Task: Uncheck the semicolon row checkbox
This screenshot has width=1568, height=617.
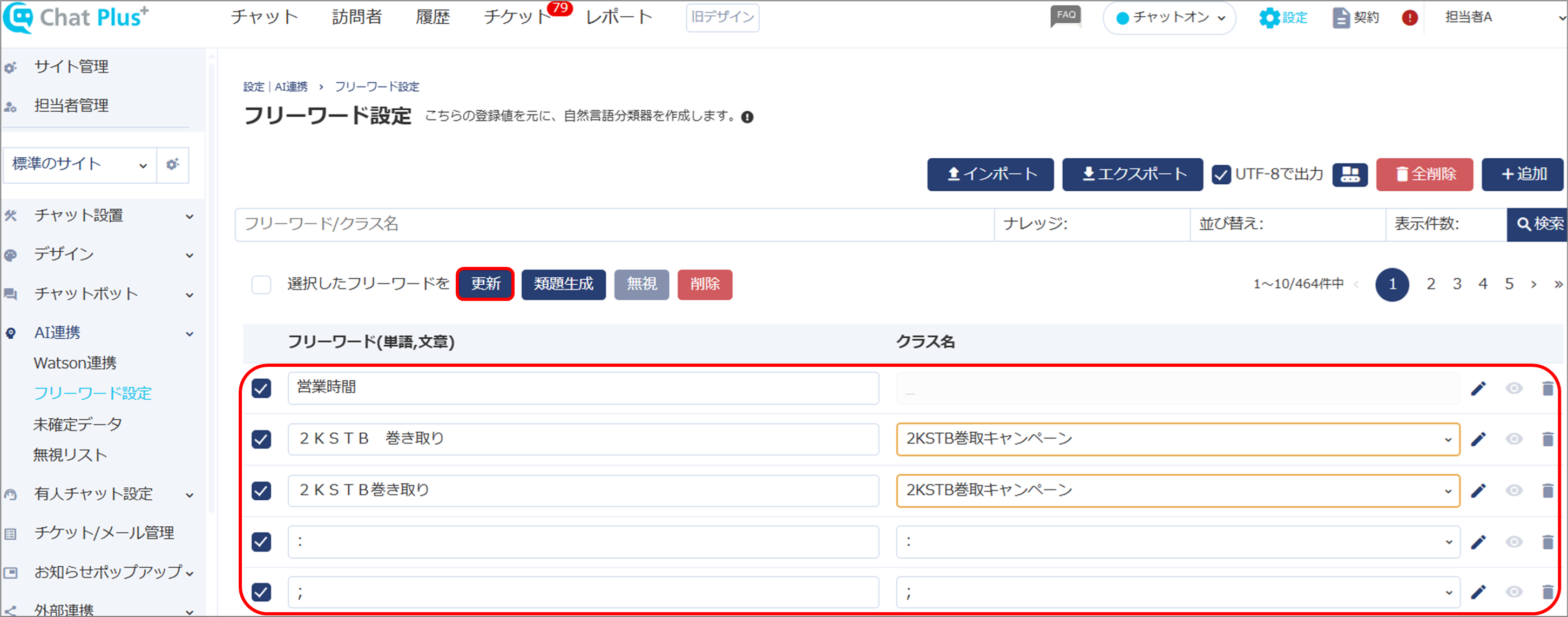Action: [261, 592]
